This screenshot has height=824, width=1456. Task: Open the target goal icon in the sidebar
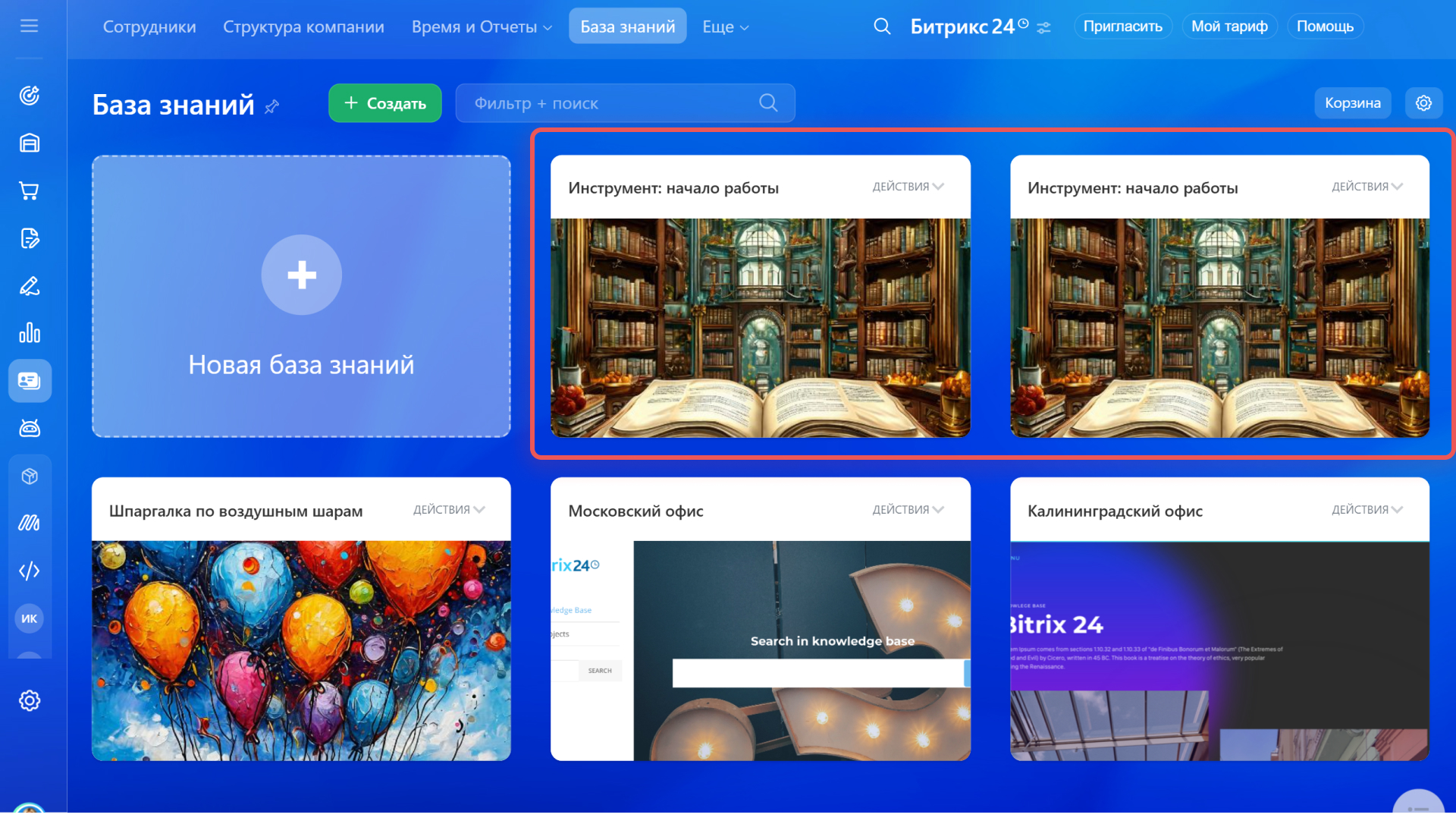point(29,96)
